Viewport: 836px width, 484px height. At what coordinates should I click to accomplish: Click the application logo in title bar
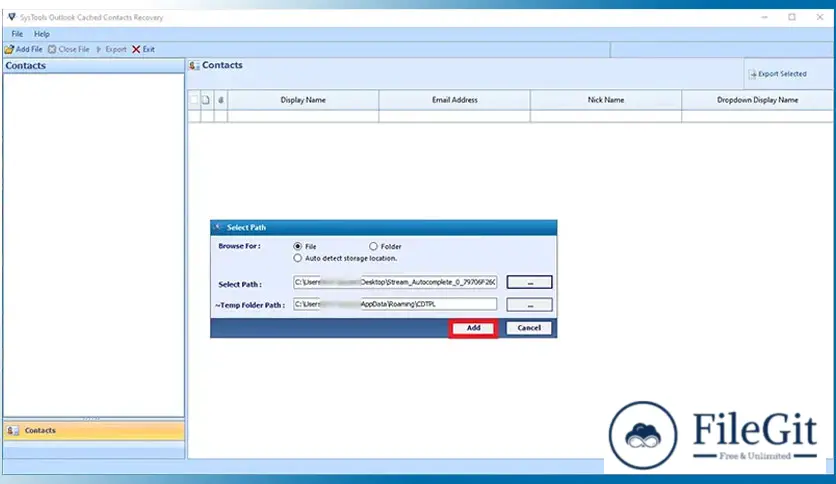(12, 17)
